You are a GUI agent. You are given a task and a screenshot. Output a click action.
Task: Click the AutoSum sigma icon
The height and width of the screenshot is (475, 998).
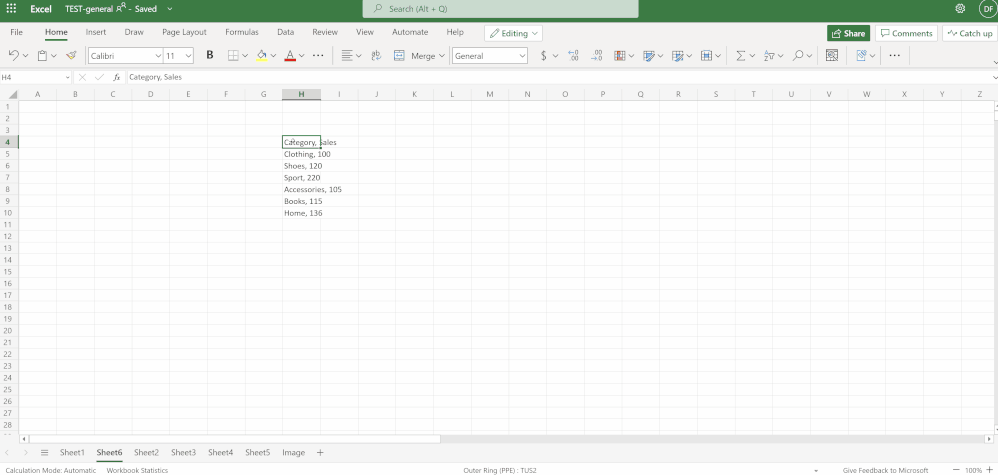point(741,56)
